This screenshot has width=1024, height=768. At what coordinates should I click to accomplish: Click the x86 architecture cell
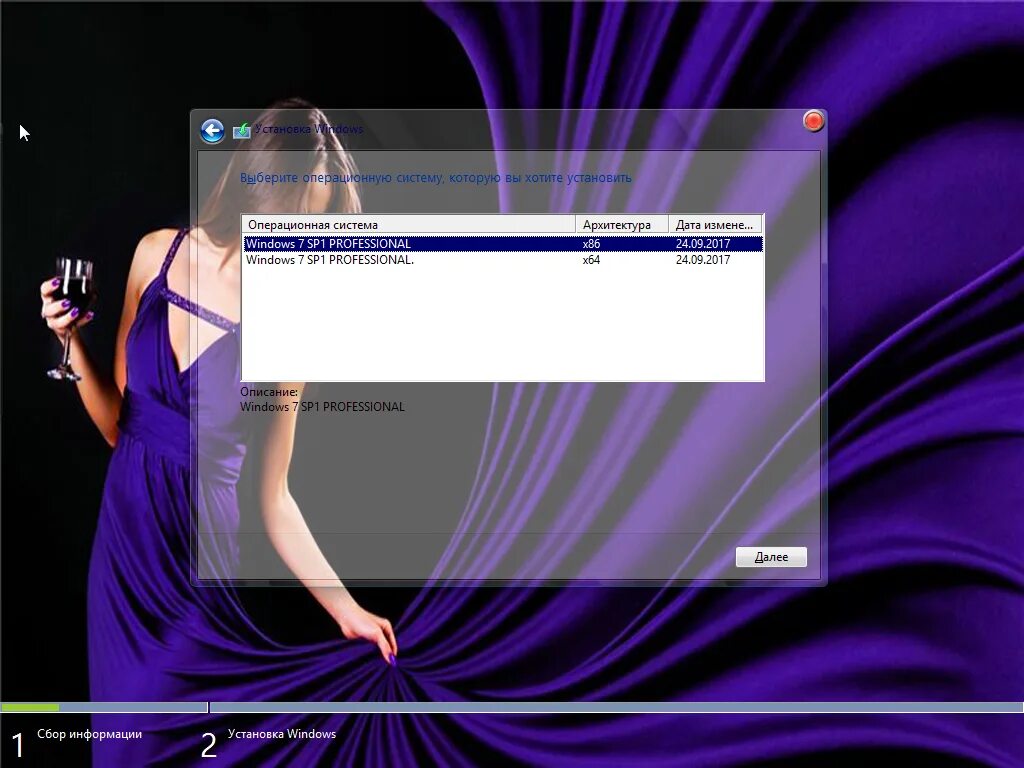(591, 244)
